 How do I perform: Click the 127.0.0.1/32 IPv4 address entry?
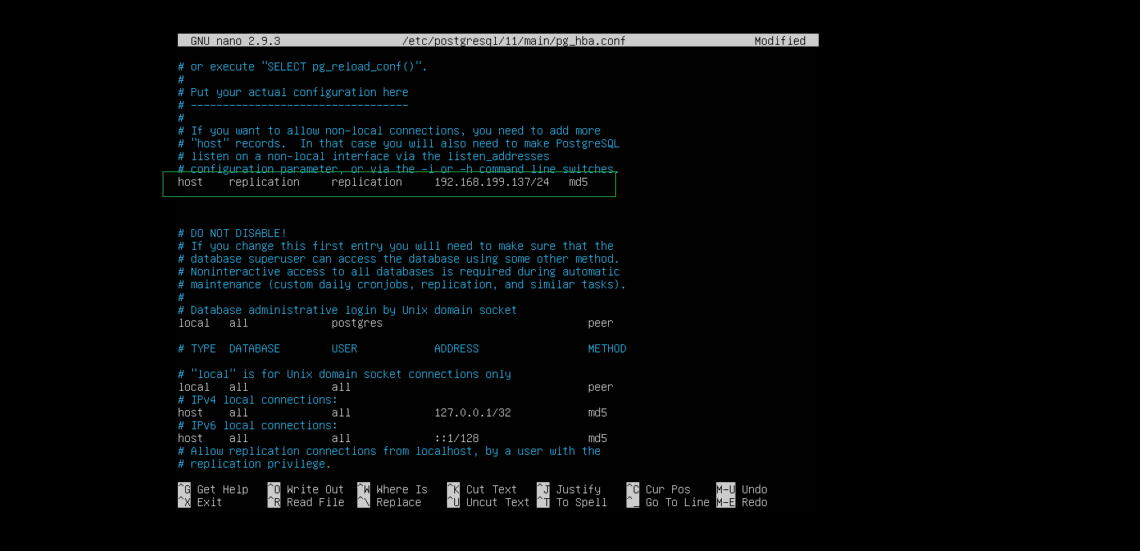(x=472, y=412)
